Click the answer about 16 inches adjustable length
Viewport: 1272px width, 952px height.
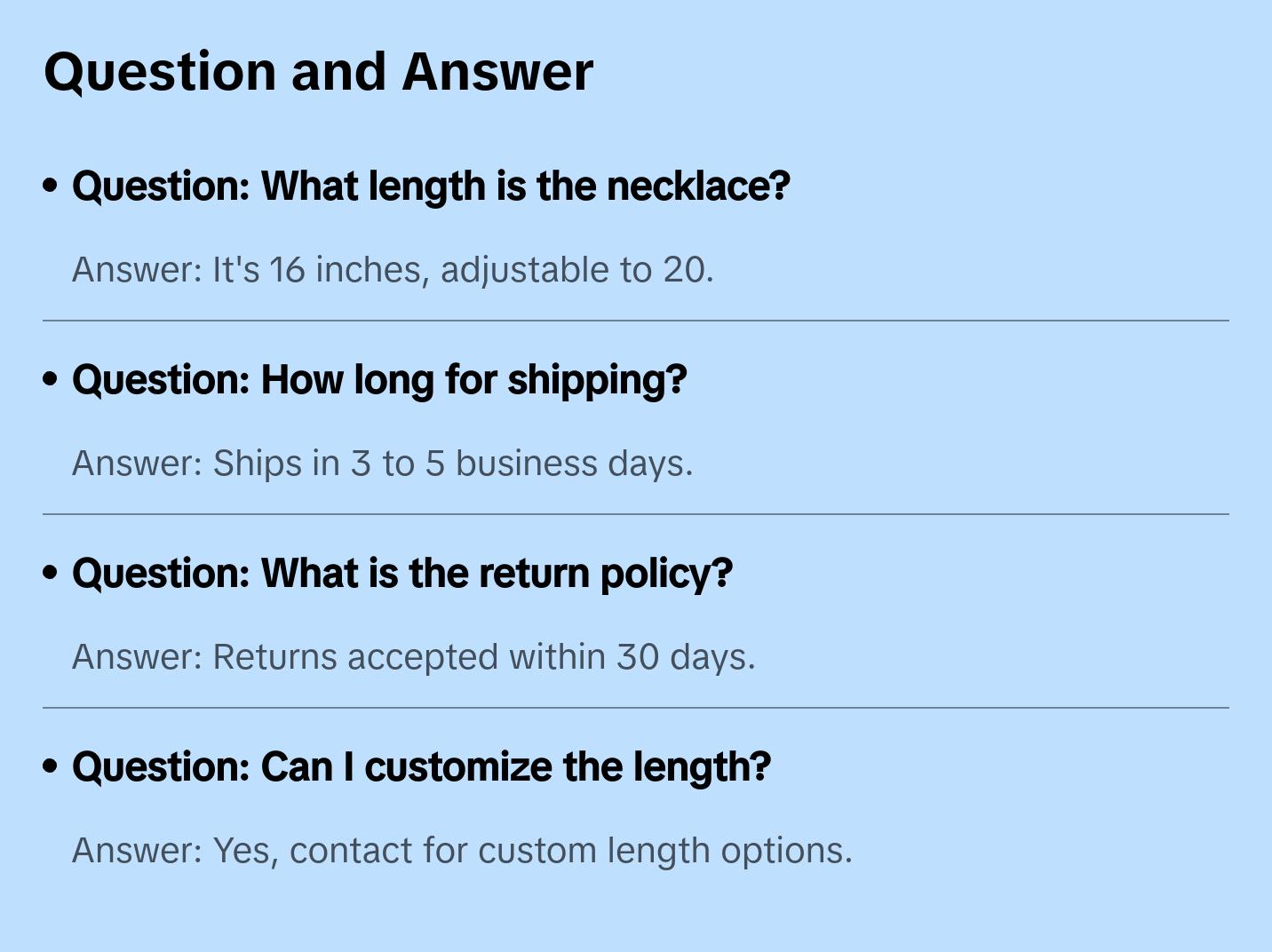click(393, 270)
